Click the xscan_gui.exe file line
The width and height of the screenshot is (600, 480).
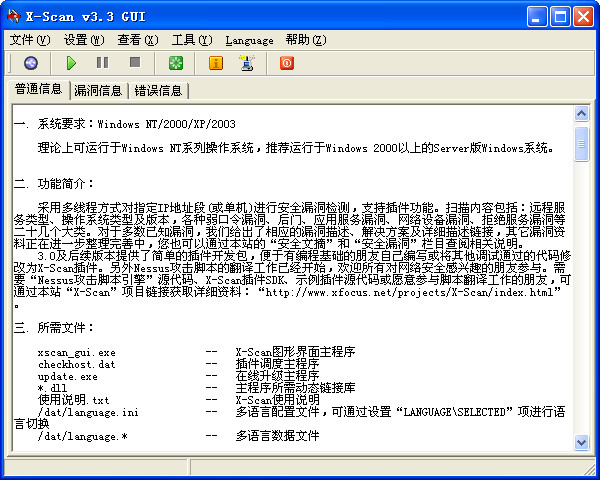(77, 352)
